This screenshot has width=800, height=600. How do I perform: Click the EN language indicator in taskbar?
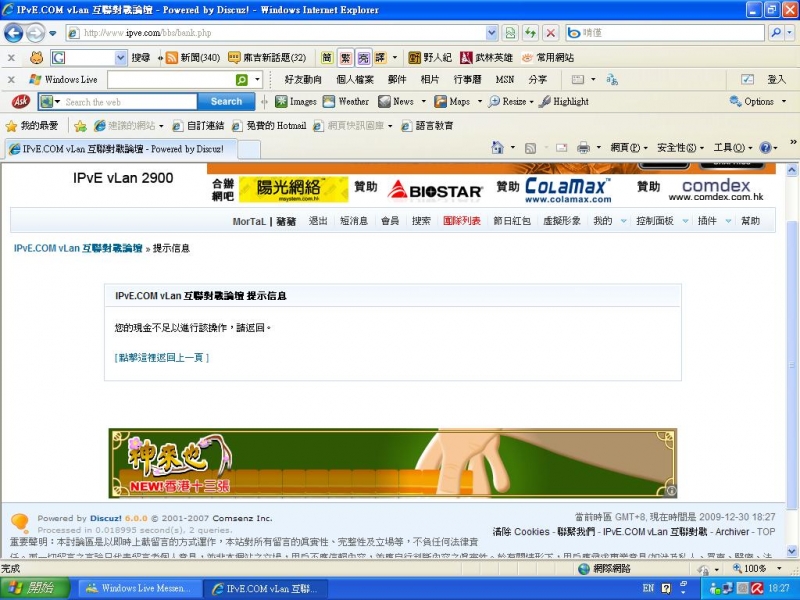tap(648, 588)
